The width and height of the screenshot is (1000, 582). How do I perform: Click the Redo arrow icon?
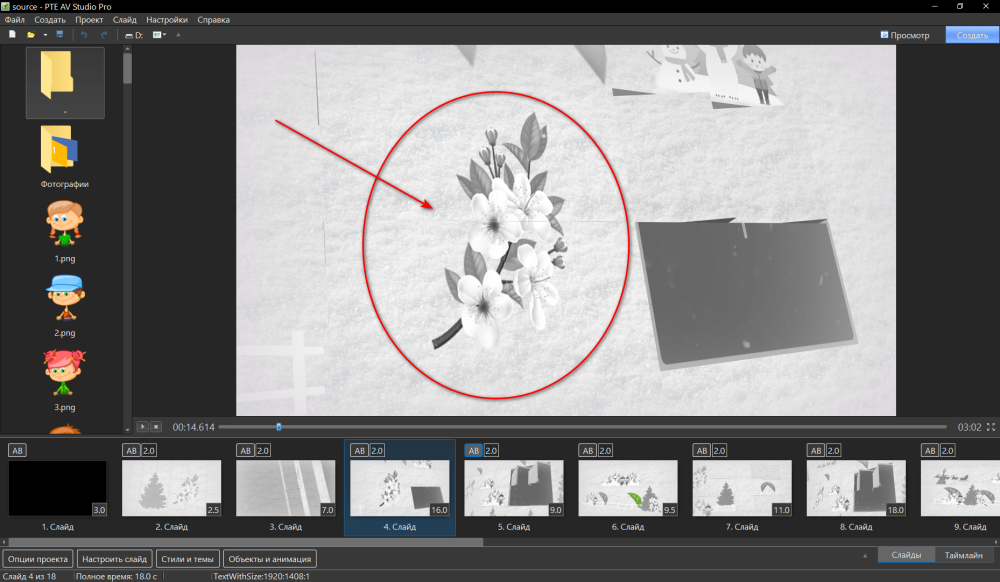103,35
